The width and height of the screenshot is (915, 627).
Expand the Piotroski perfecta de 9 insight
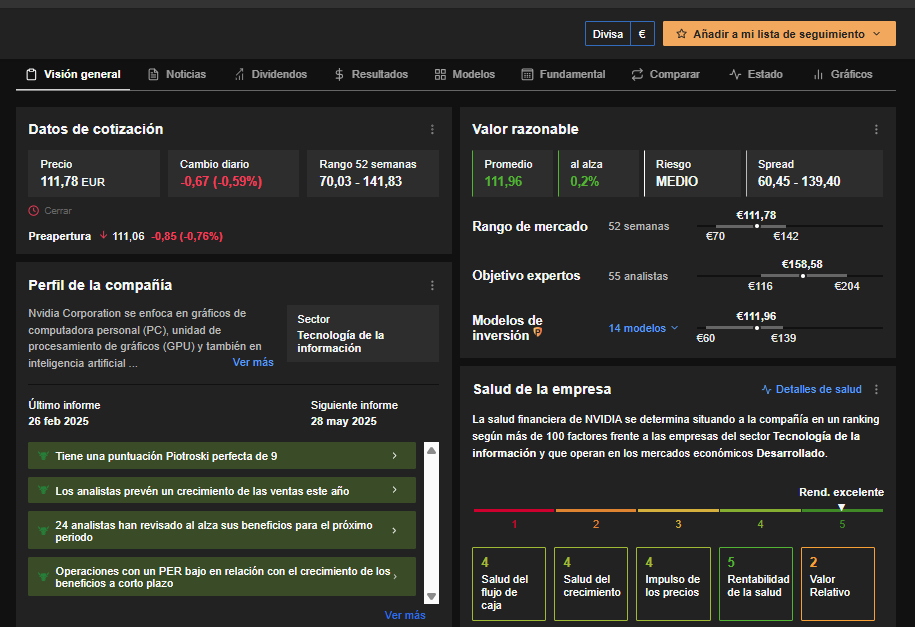(x=222, y=455)
